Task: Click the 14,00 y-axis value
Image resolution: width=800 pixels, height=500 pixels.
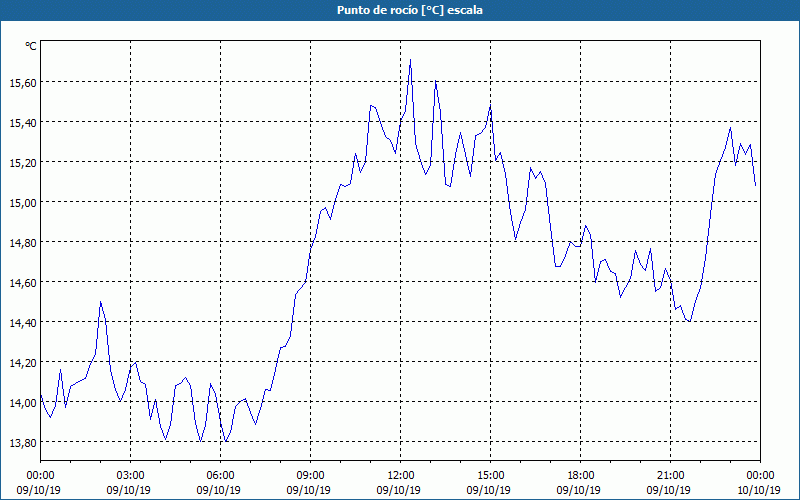Action: (x=23, y=403)
